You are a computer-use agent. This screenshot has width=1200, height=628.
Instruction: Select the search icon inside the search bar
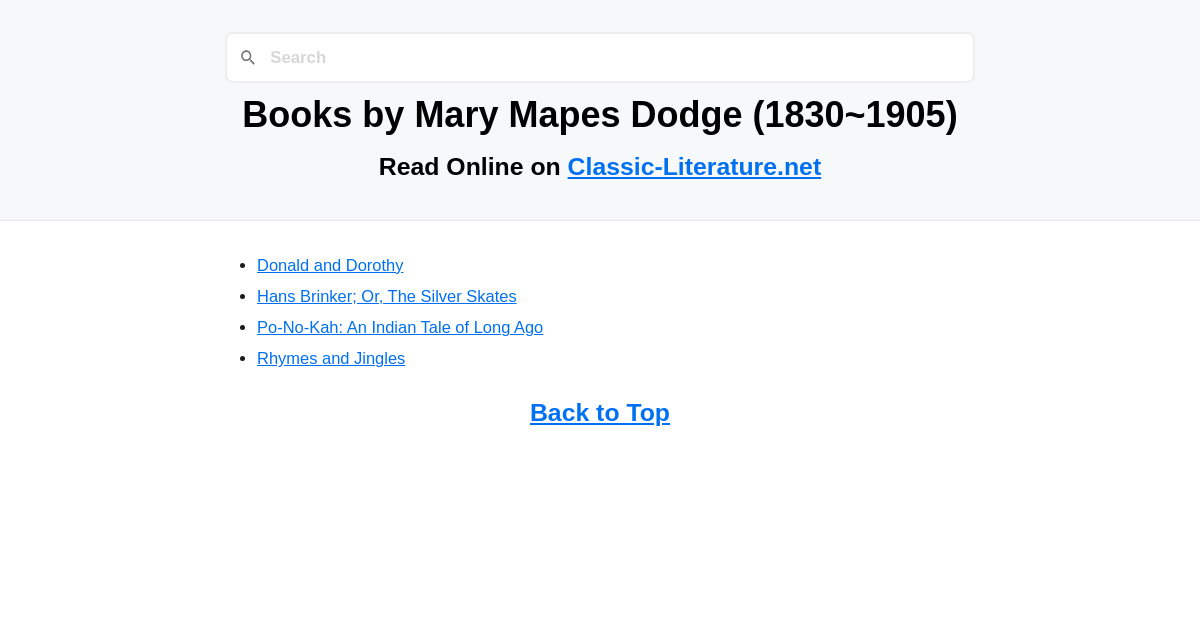click(x=248, y=57)
